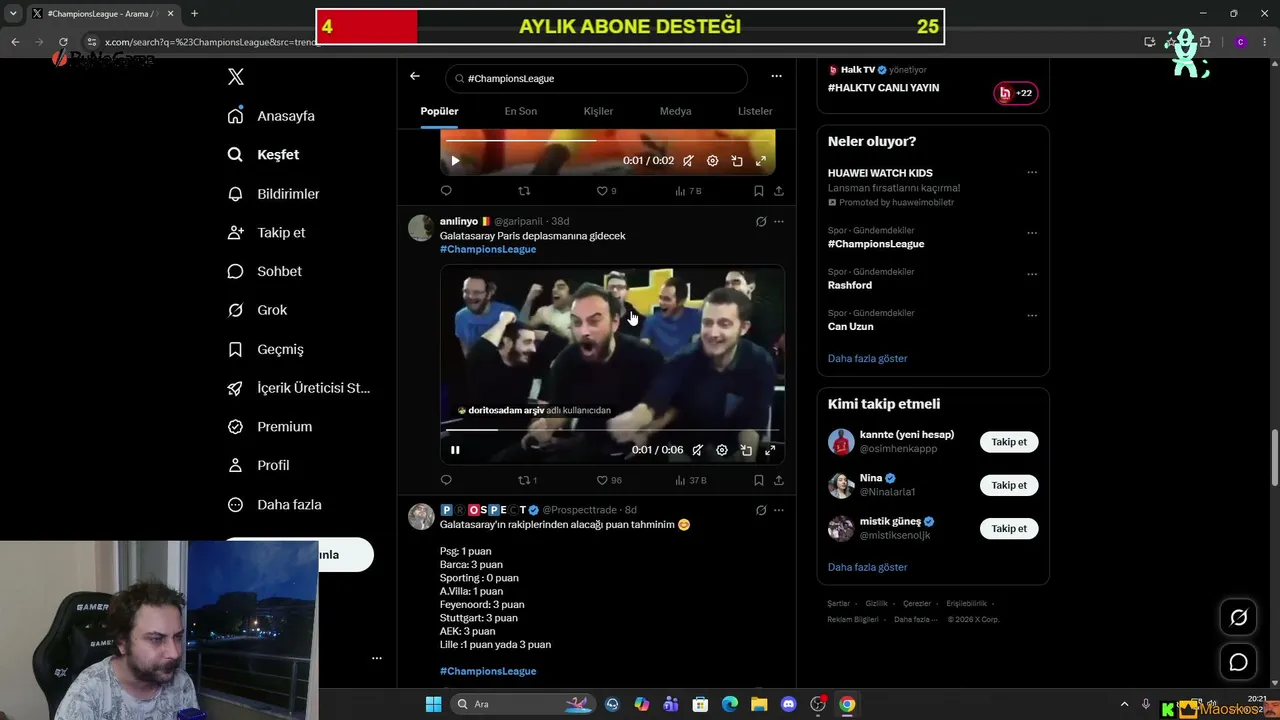Open Keşfet in the sidebar

tap(263, 155)
